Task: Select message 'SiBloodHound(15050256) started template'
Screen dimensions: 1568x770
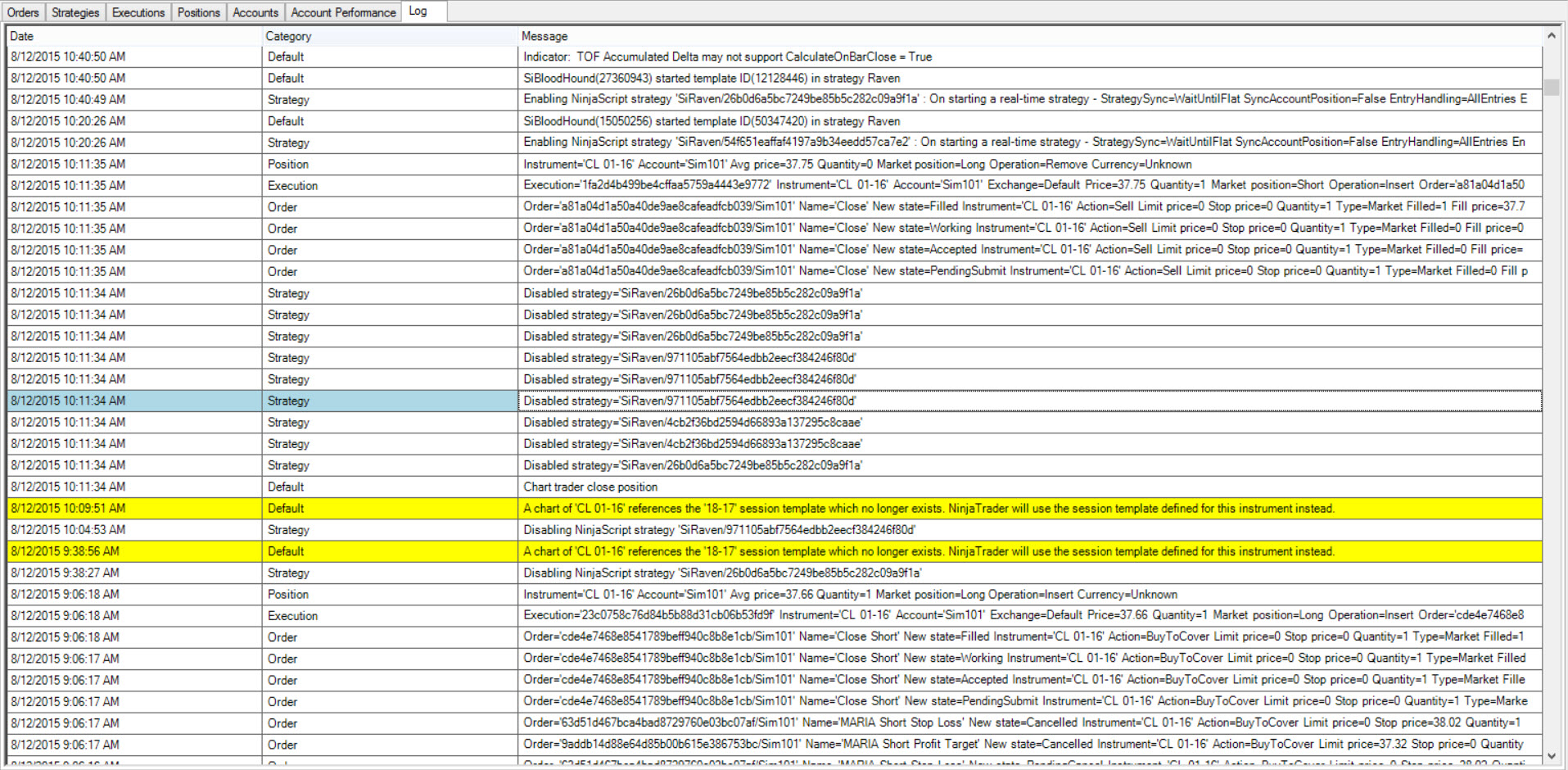Action: [1030, 121]
